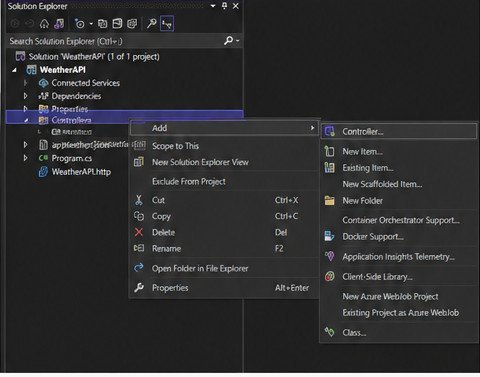Click the Sync with Active Document icon

click(x=102, y=24)
